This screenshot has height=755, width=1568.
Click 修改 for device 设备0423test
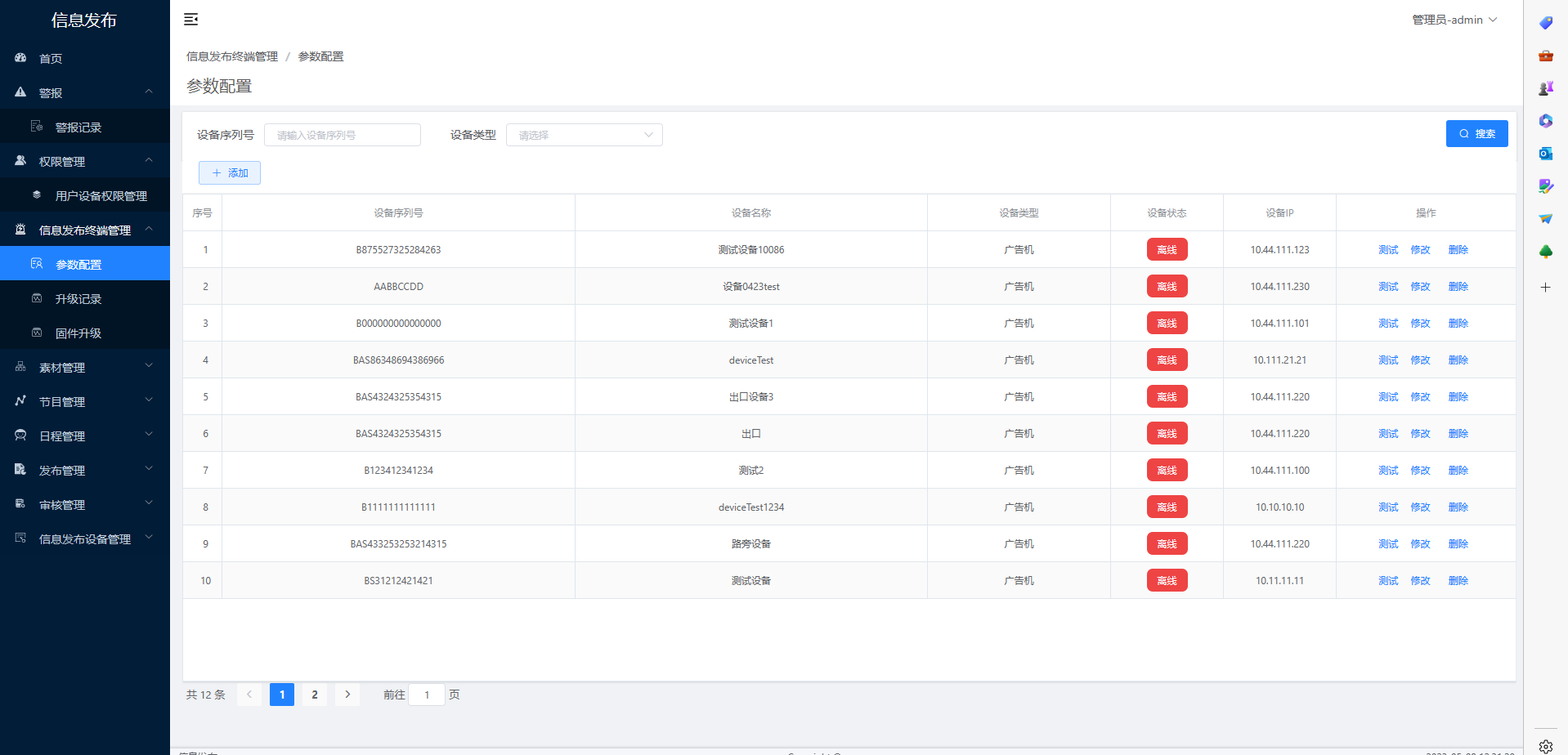click(x=1421, y=287)
